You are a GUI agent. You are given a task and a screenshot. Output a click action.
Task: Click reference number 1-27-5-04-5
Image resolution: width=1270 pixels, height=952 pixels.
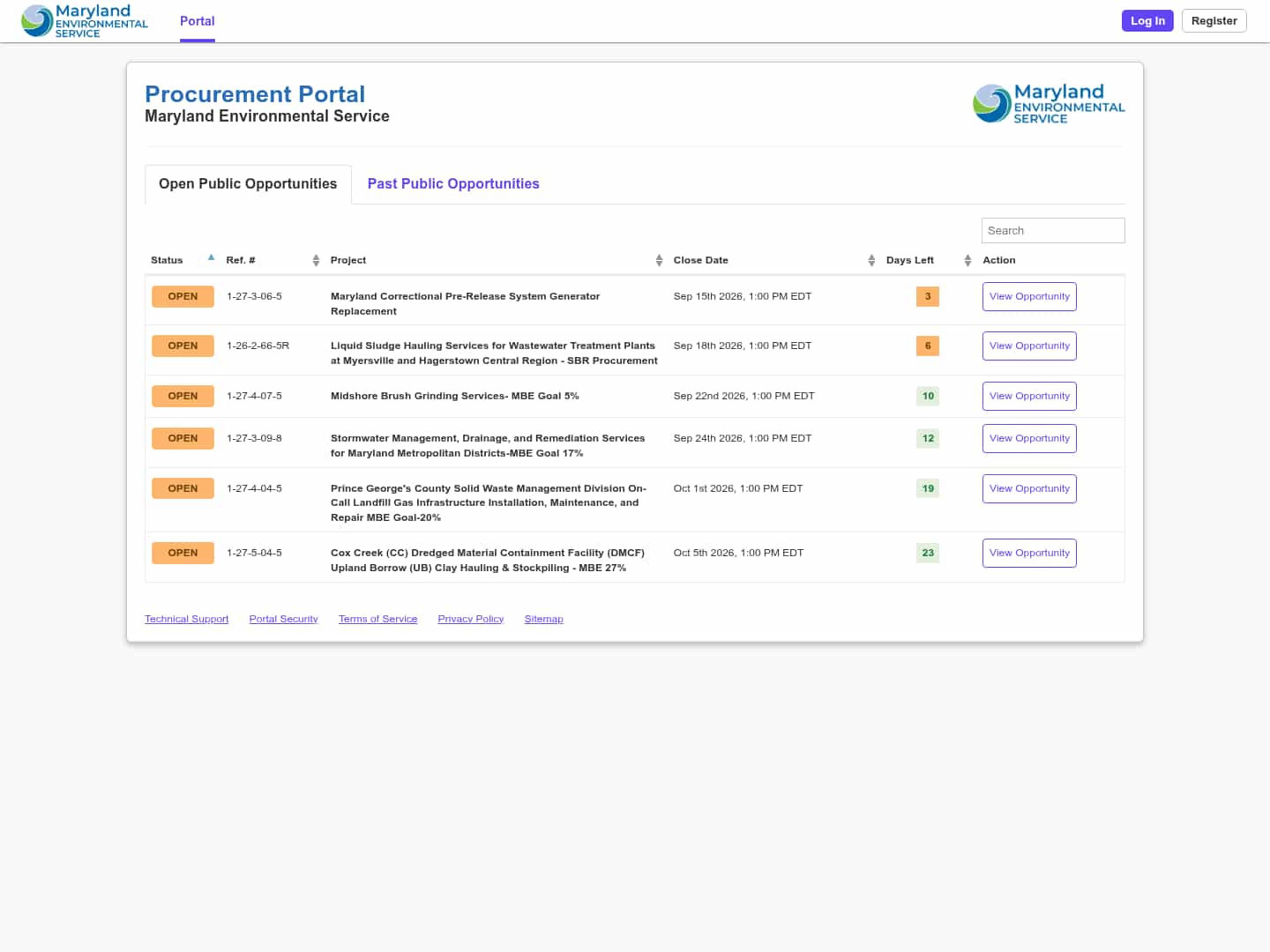[254, 554]
